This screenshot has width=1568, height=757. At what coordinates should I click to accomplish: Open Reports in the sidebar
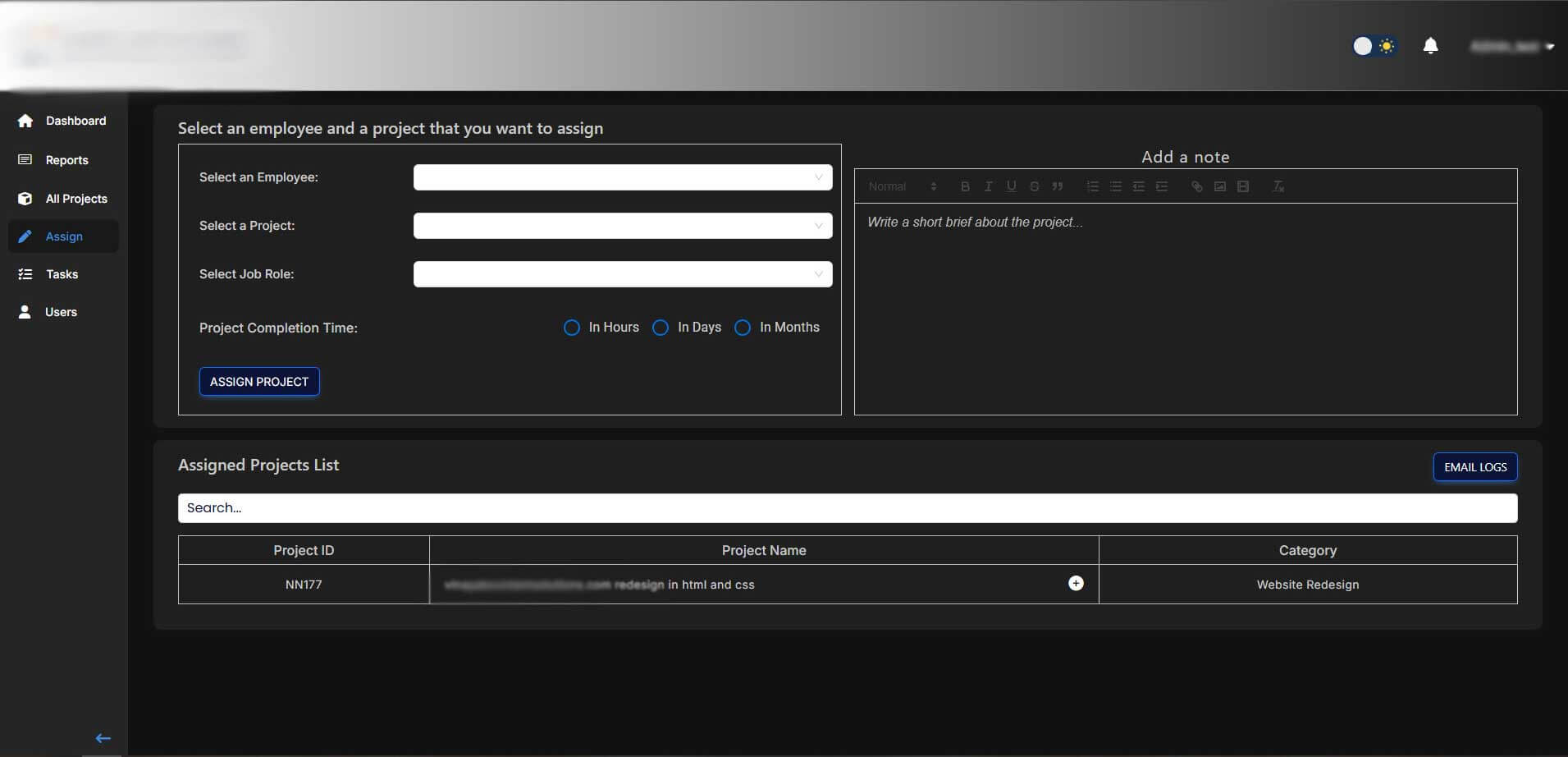(63, 160)
